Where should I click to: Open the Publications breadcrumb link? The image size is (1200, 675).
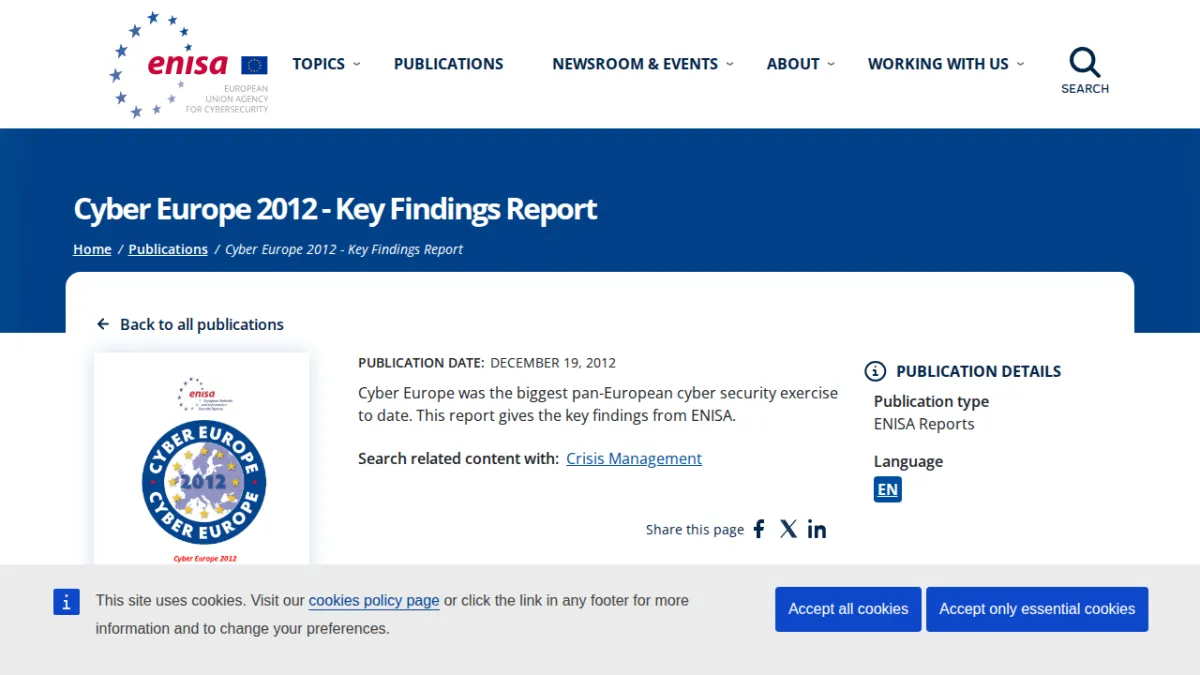click(168, 249)
